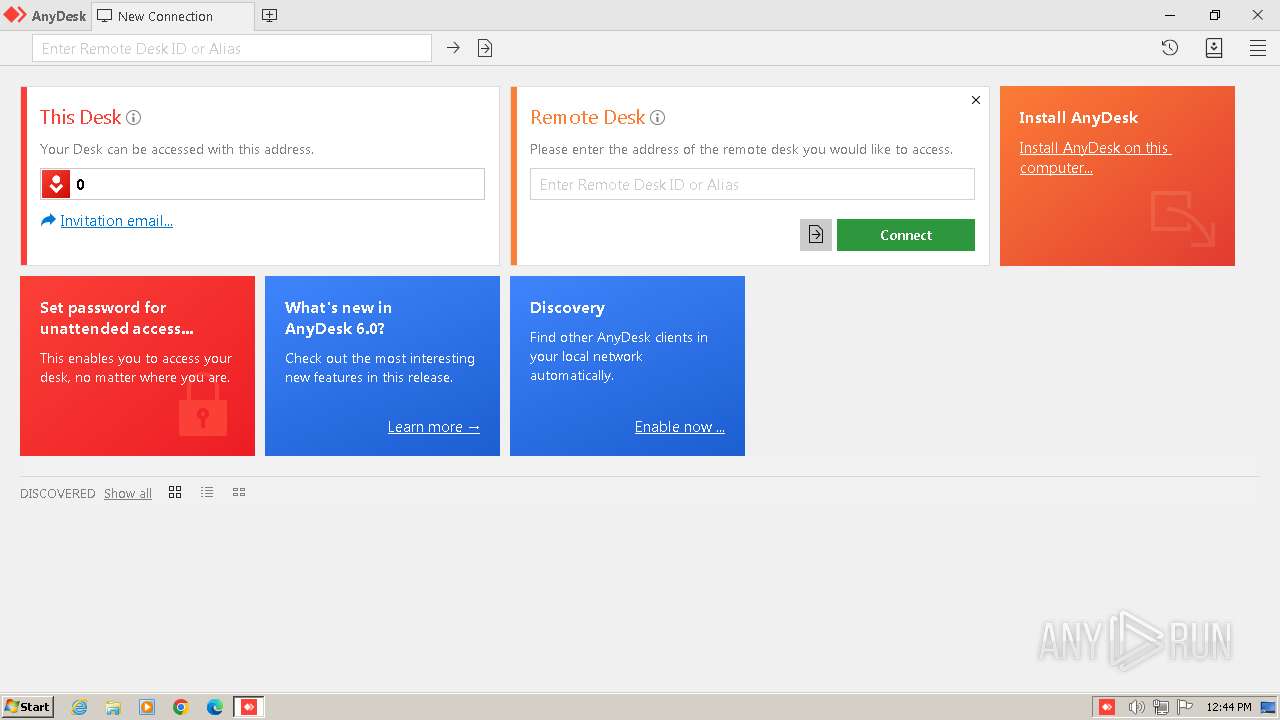Open the Invitation email link

point(116,221)
